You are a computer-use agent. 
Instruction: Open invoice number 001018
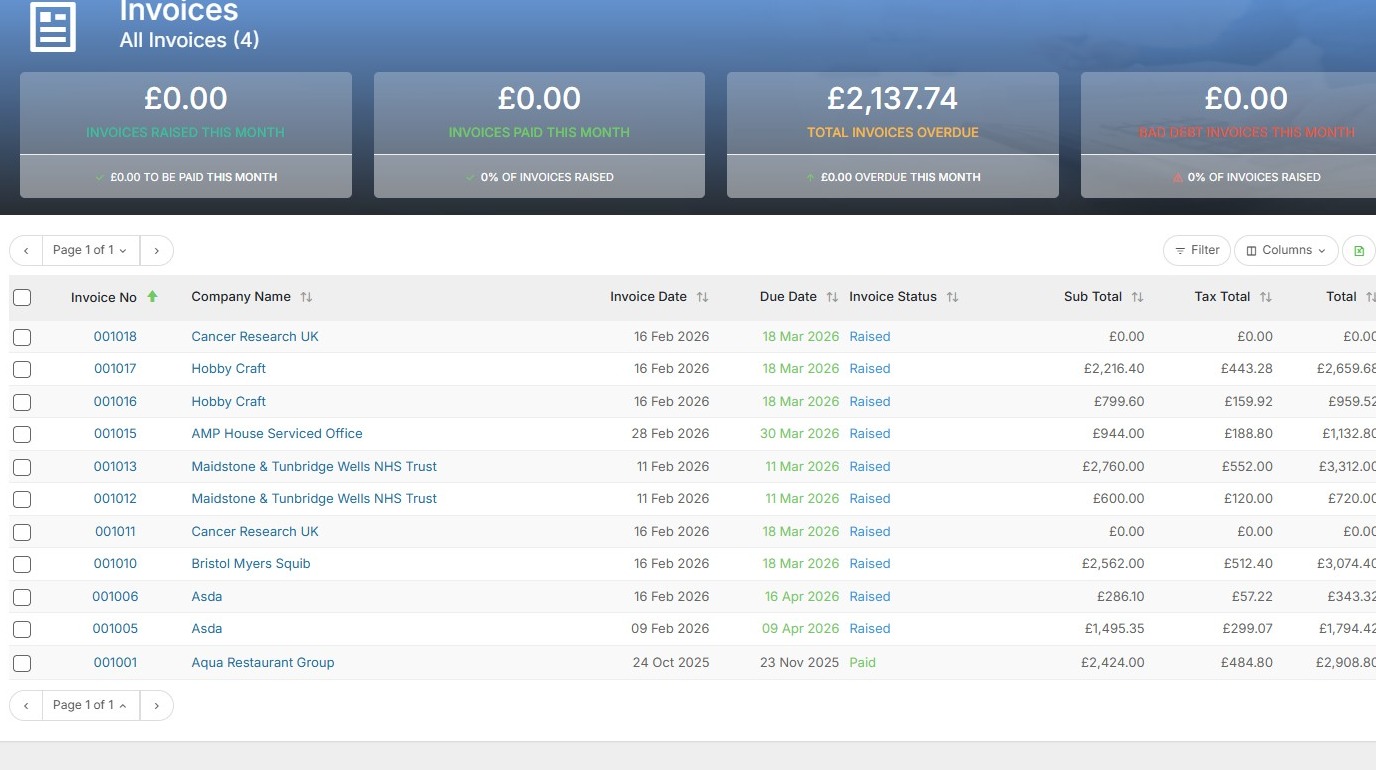click(x=115, y=337)
